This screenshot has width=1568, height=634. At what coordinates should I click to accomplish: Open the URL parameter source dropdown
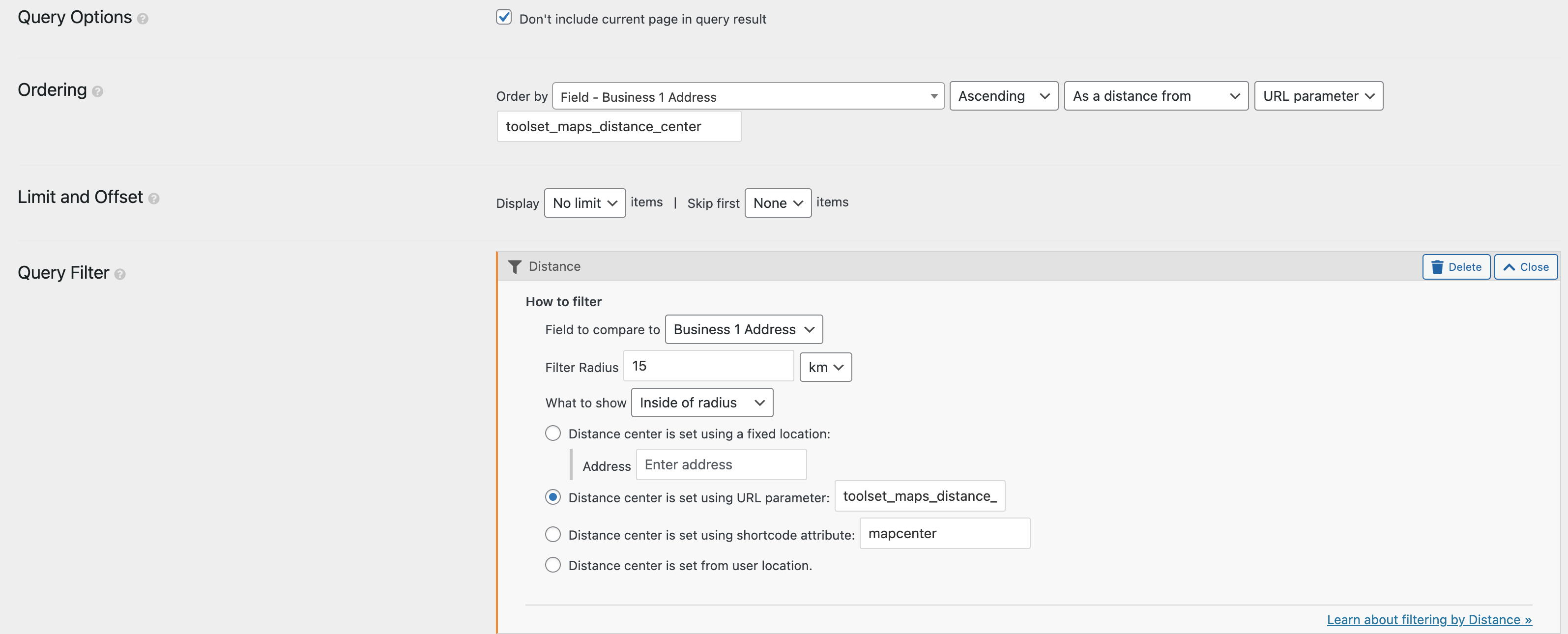(x=1318, y=96)
